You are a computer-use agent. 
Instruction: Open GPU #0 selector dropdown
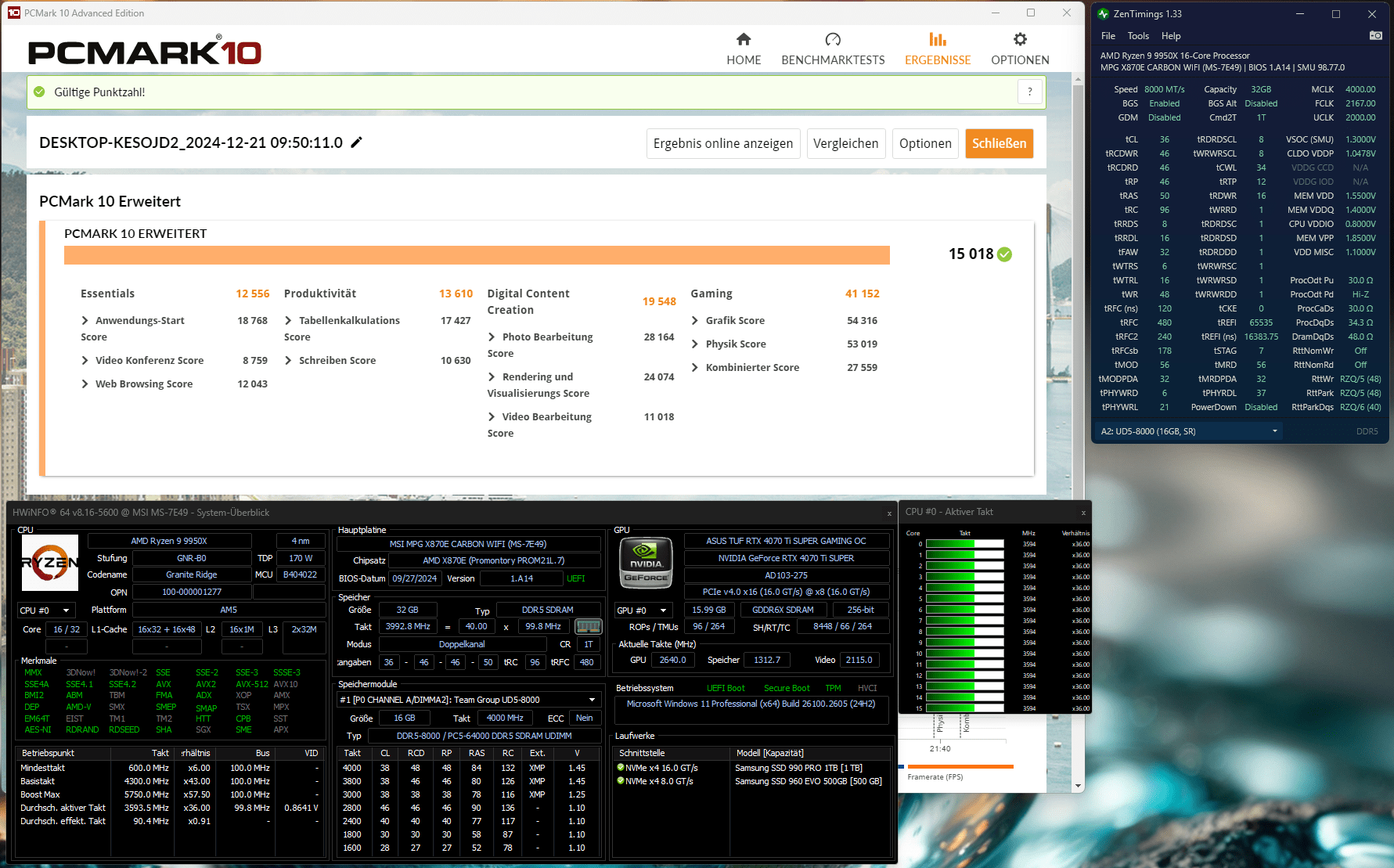pos(644,610)
